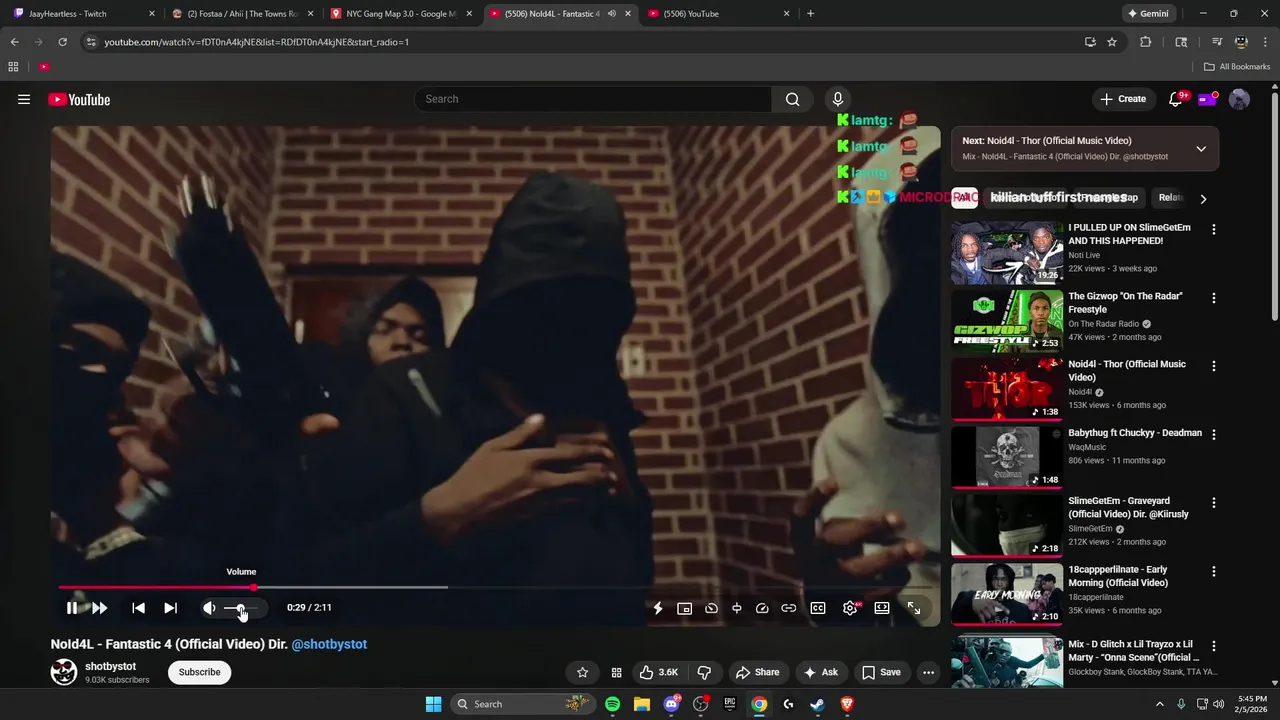Reload the current page
The width and height of the screenshot is (1280, 720).
(62, 42)
